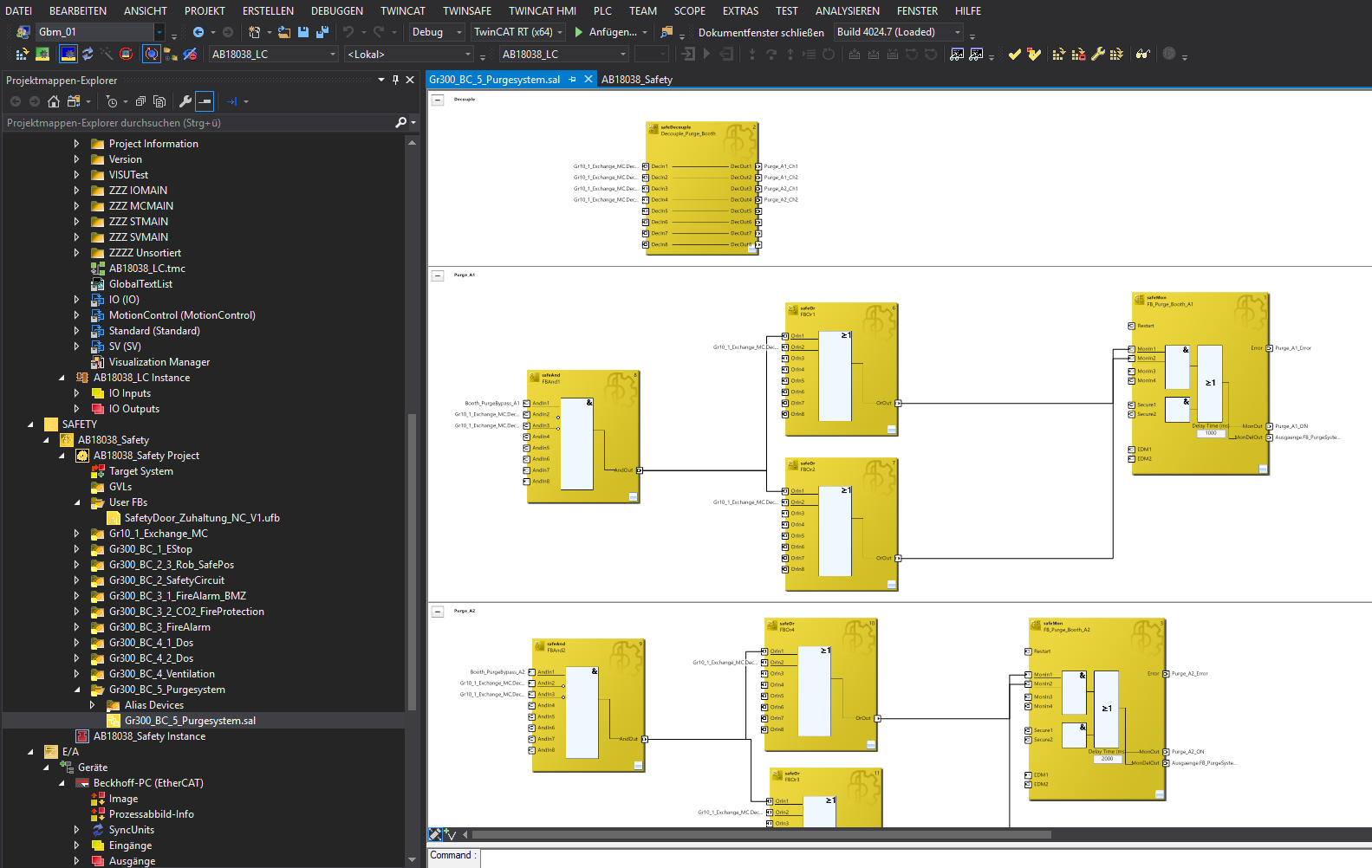Expand the MotionControl tree node

click(76, 315)
